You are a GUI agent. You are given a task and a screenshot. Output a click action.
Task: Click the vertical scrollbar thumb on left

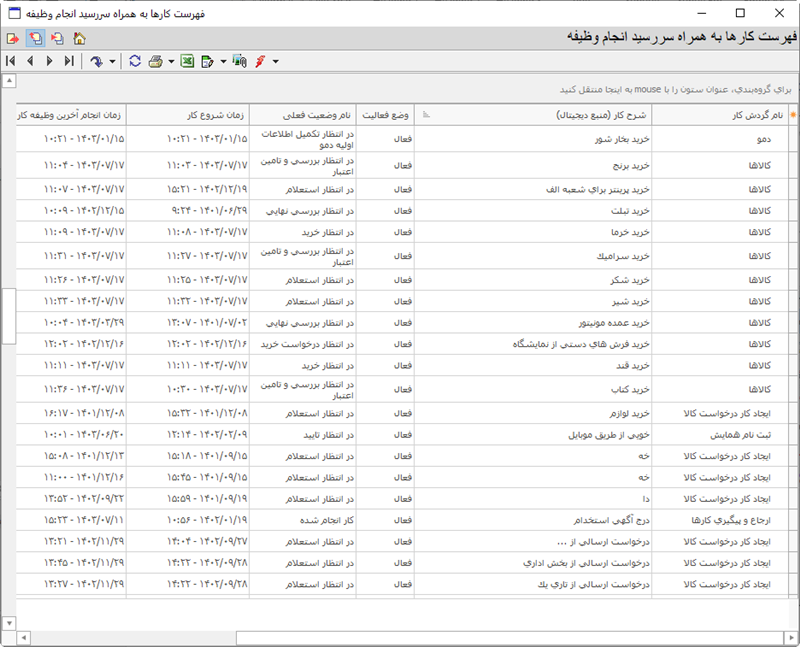click(9, 315)
